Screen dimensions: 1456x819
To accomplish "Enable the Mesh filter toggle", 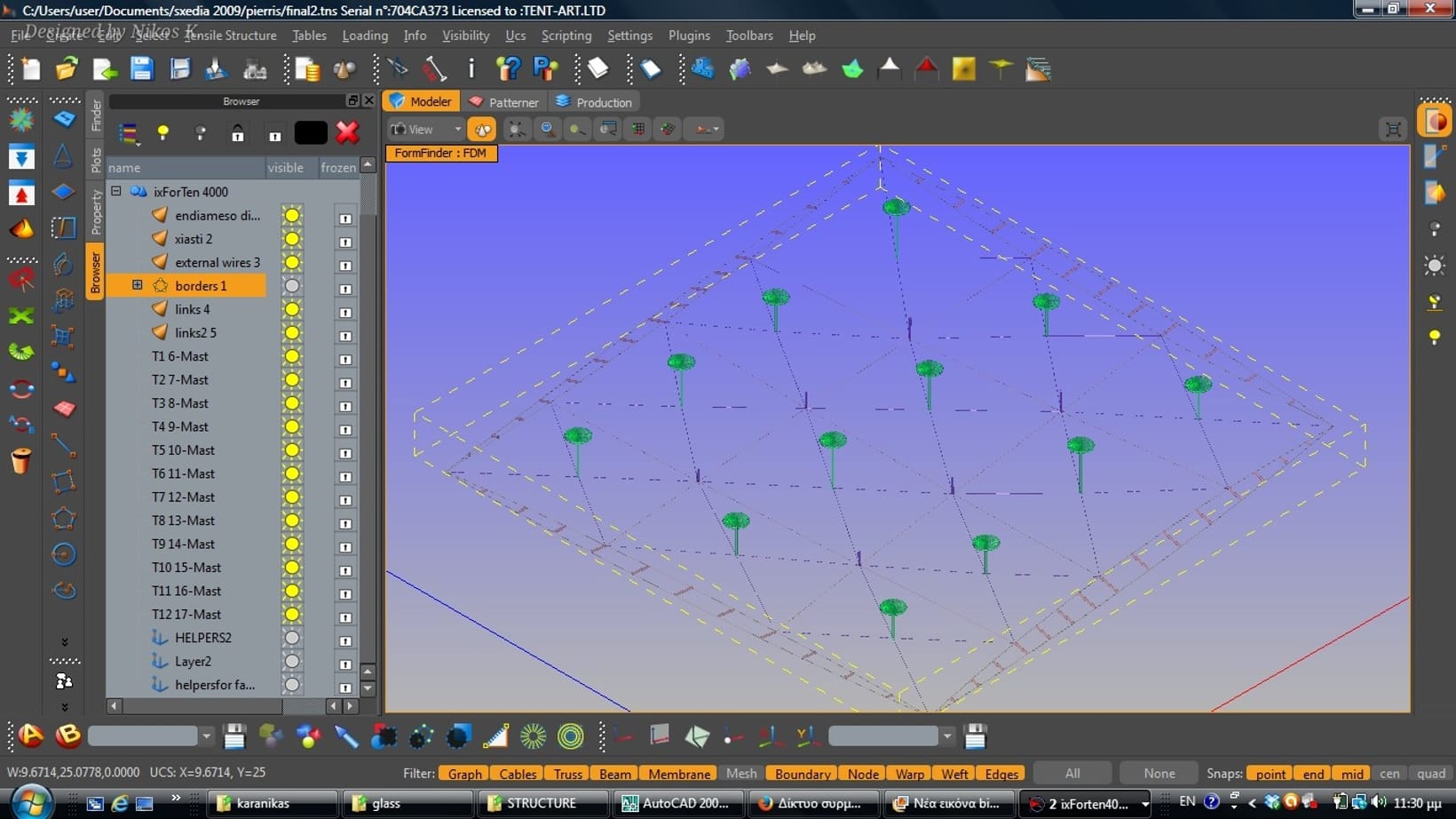I will tap(740, 774).
